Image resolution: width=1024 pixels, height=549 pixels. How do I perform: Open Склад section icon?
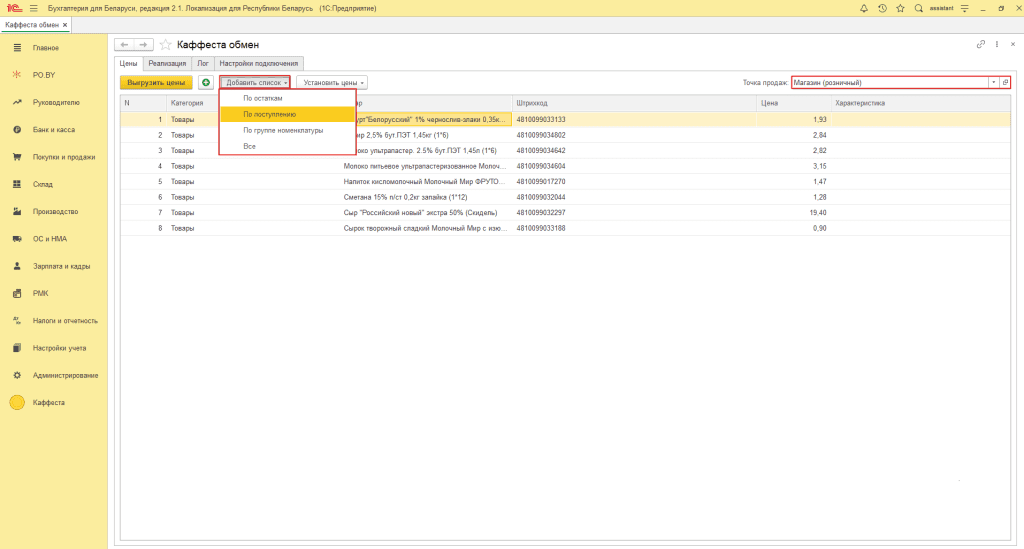(17, 184)
